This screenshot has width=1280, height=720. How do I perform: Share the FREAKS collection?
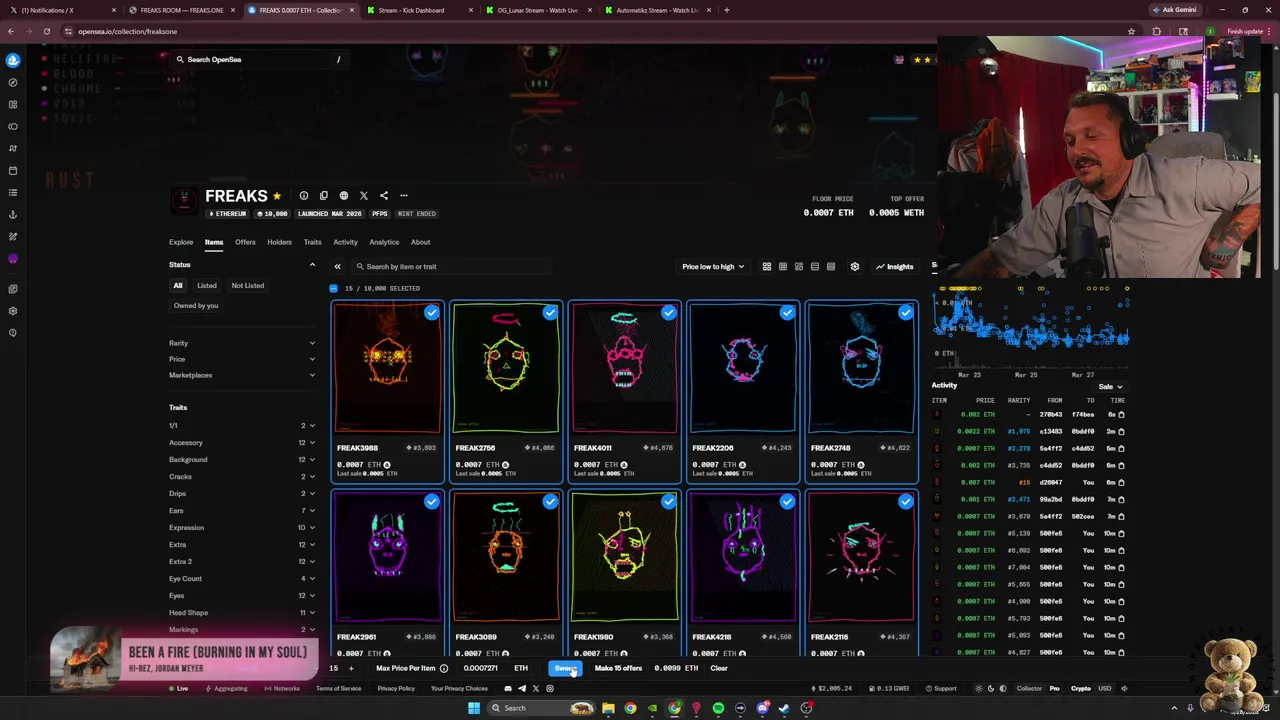383,196
